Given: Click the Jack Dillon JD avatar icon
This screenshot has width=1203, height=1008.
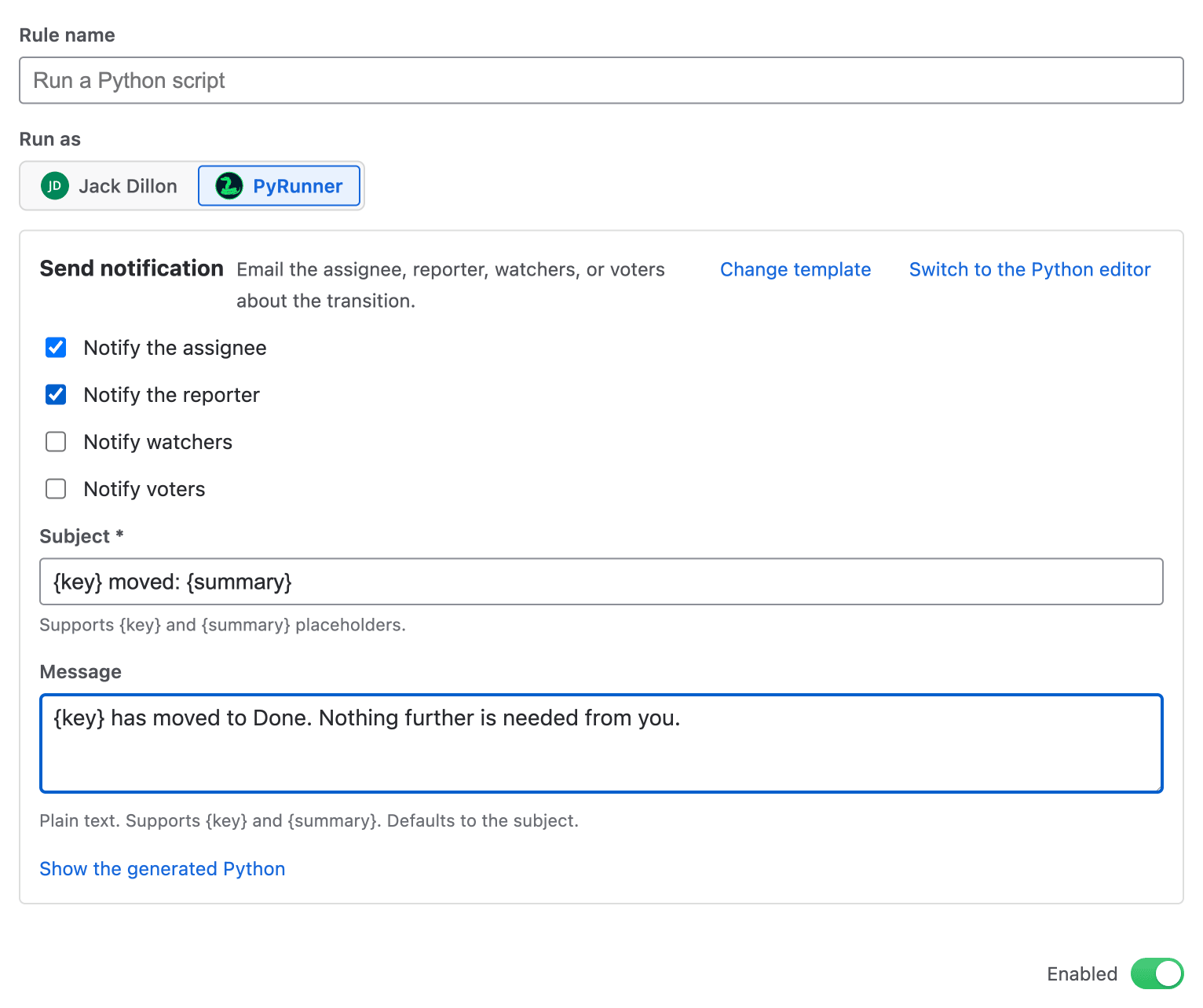Looking at the screenshot, I should click(55, 186).
